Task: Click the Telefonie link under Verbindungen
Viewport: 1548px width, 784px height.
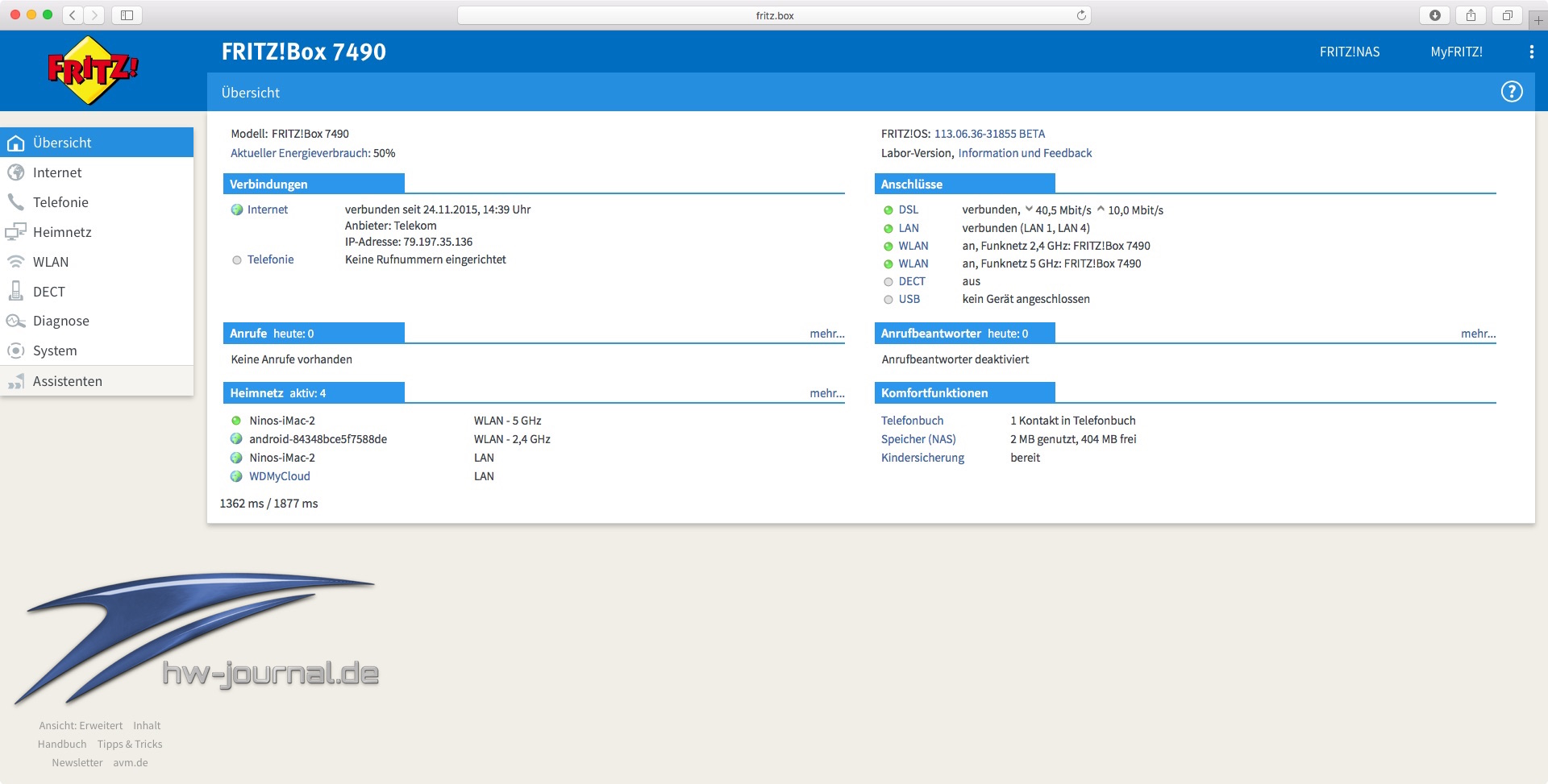Action: (270, 259)
